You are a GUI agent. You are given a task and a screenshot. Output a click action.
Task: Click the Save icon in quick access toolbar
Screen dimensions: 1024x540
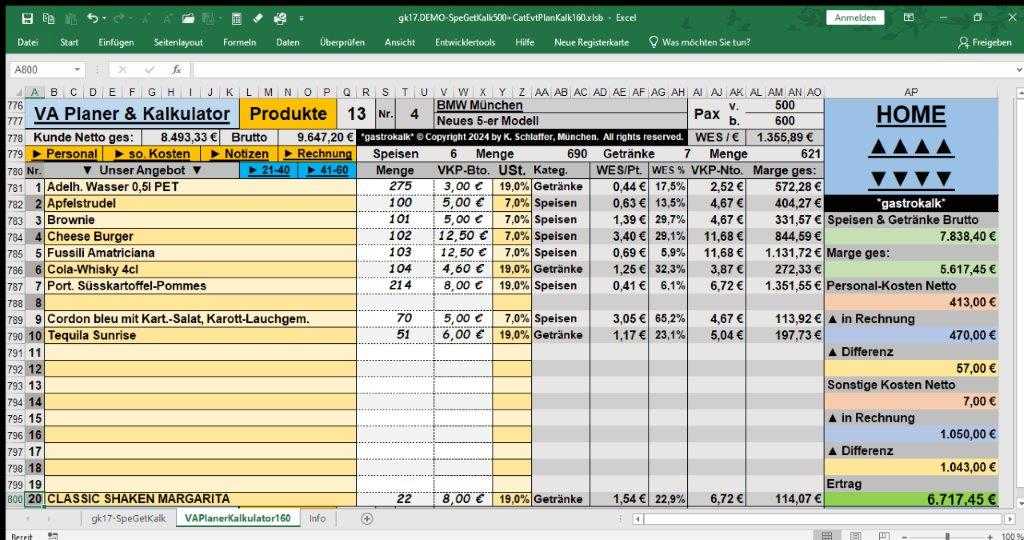[27, 18]
